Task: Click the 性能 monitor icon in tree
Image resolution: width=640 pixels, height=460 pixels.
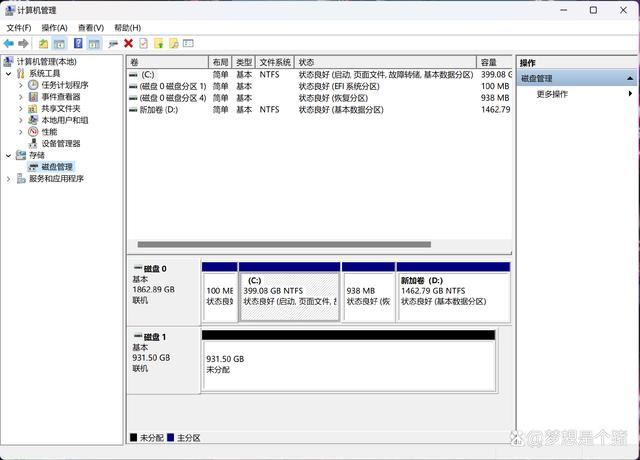Action: (33, 132)
